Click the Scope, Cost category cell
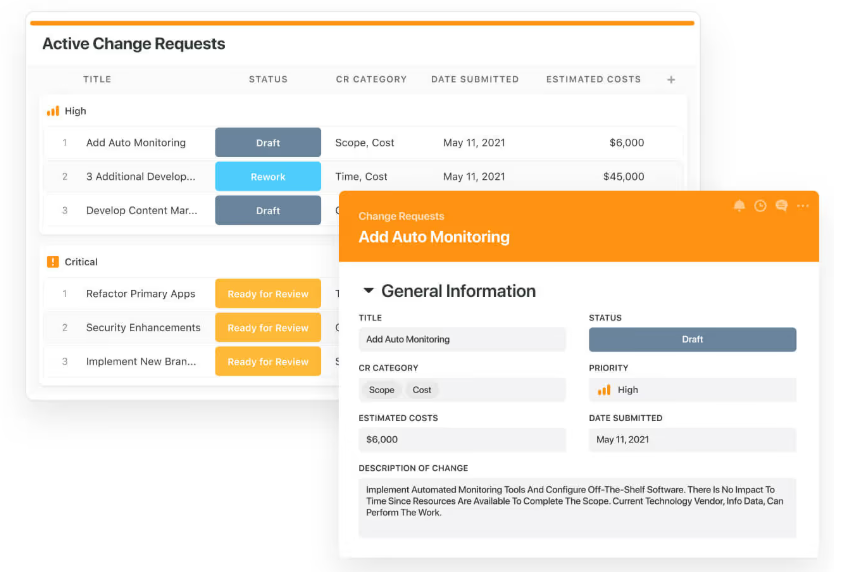 point(365,142)
